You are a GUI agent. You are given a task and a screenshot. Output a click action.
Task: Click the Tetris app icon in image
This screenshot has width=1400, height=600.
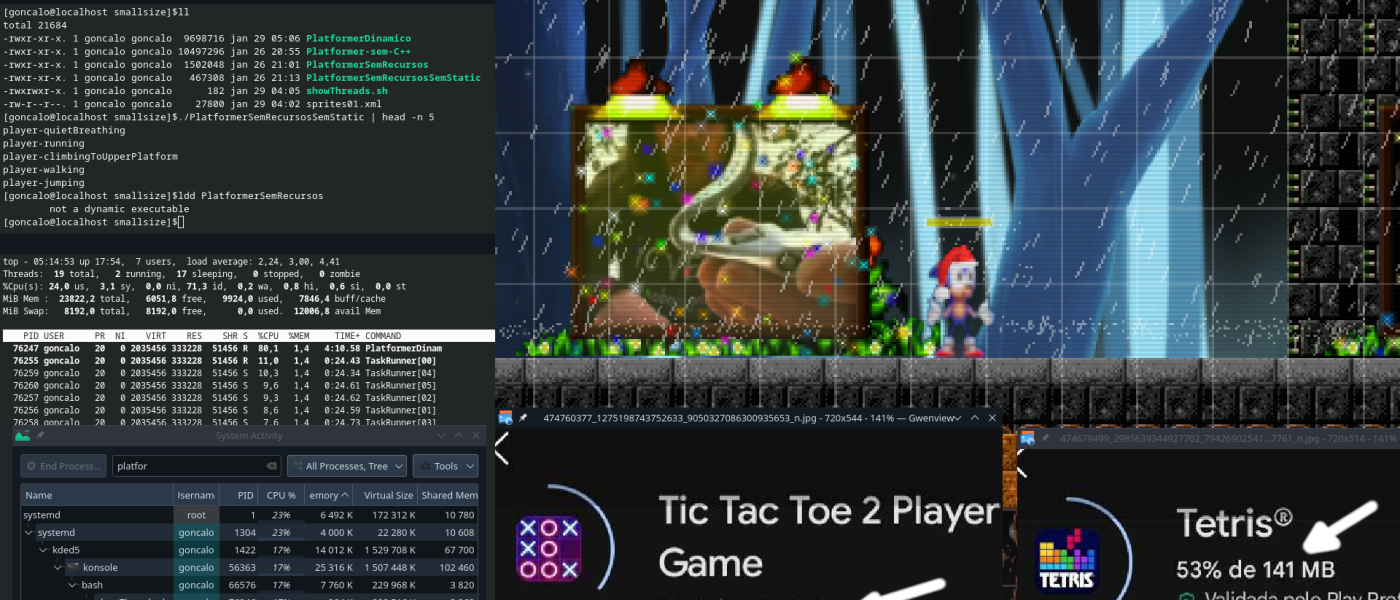1067,562
